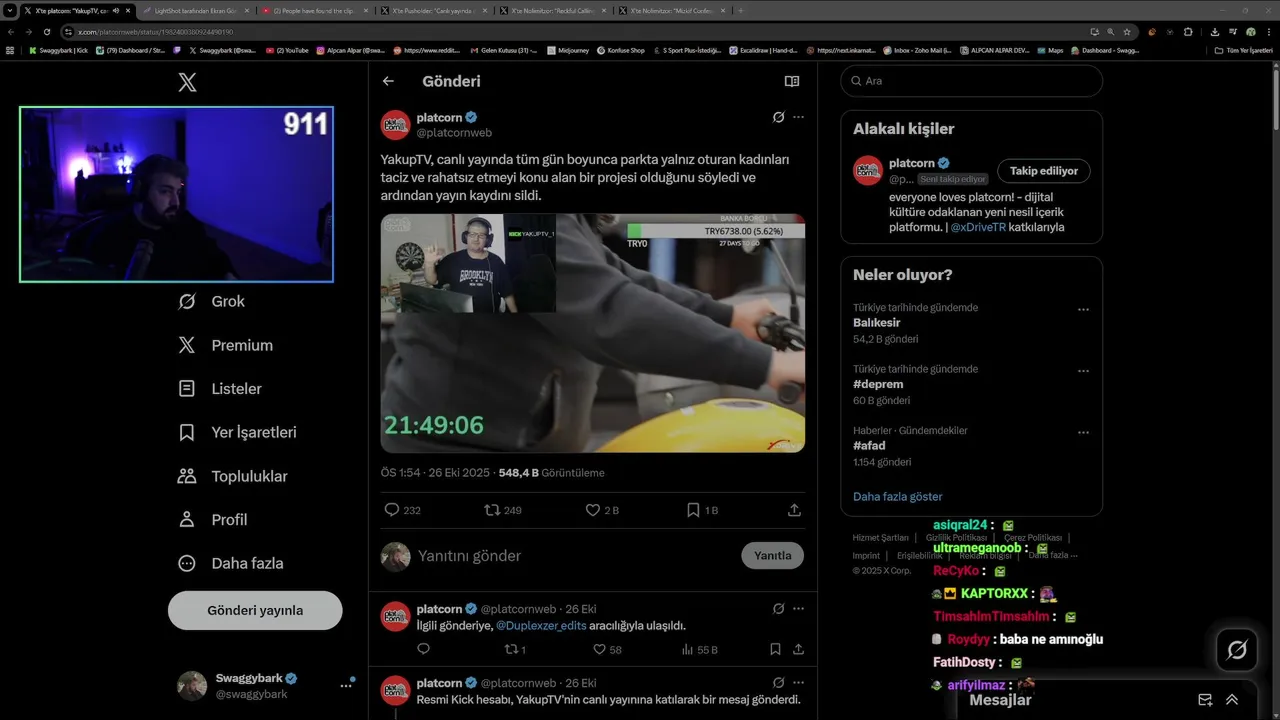Switch to People have found the clip tab

(x=316, y=10)
